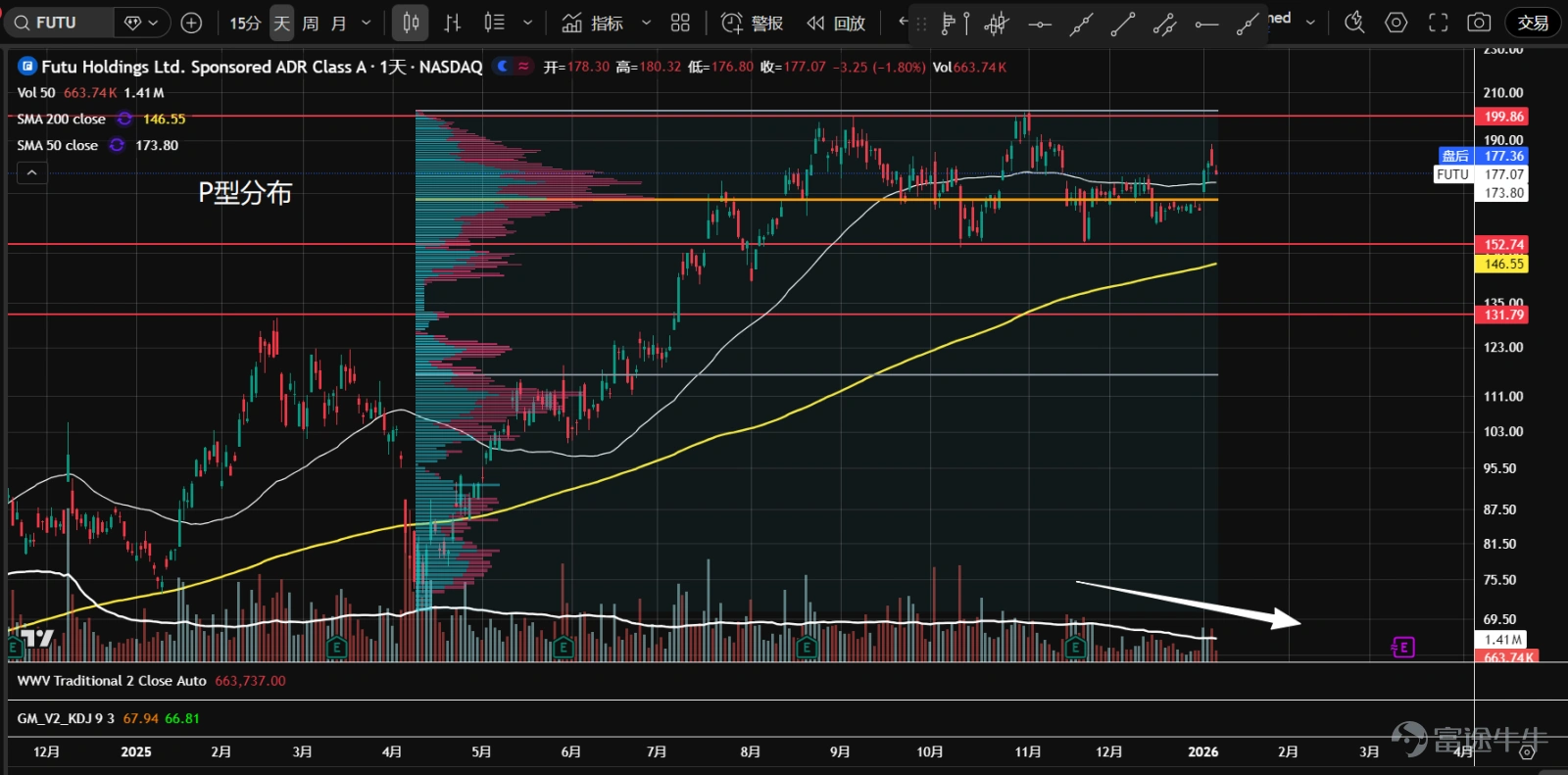
Task: Select the 月 monthly timeframe
Action: (x=339, y=23)
